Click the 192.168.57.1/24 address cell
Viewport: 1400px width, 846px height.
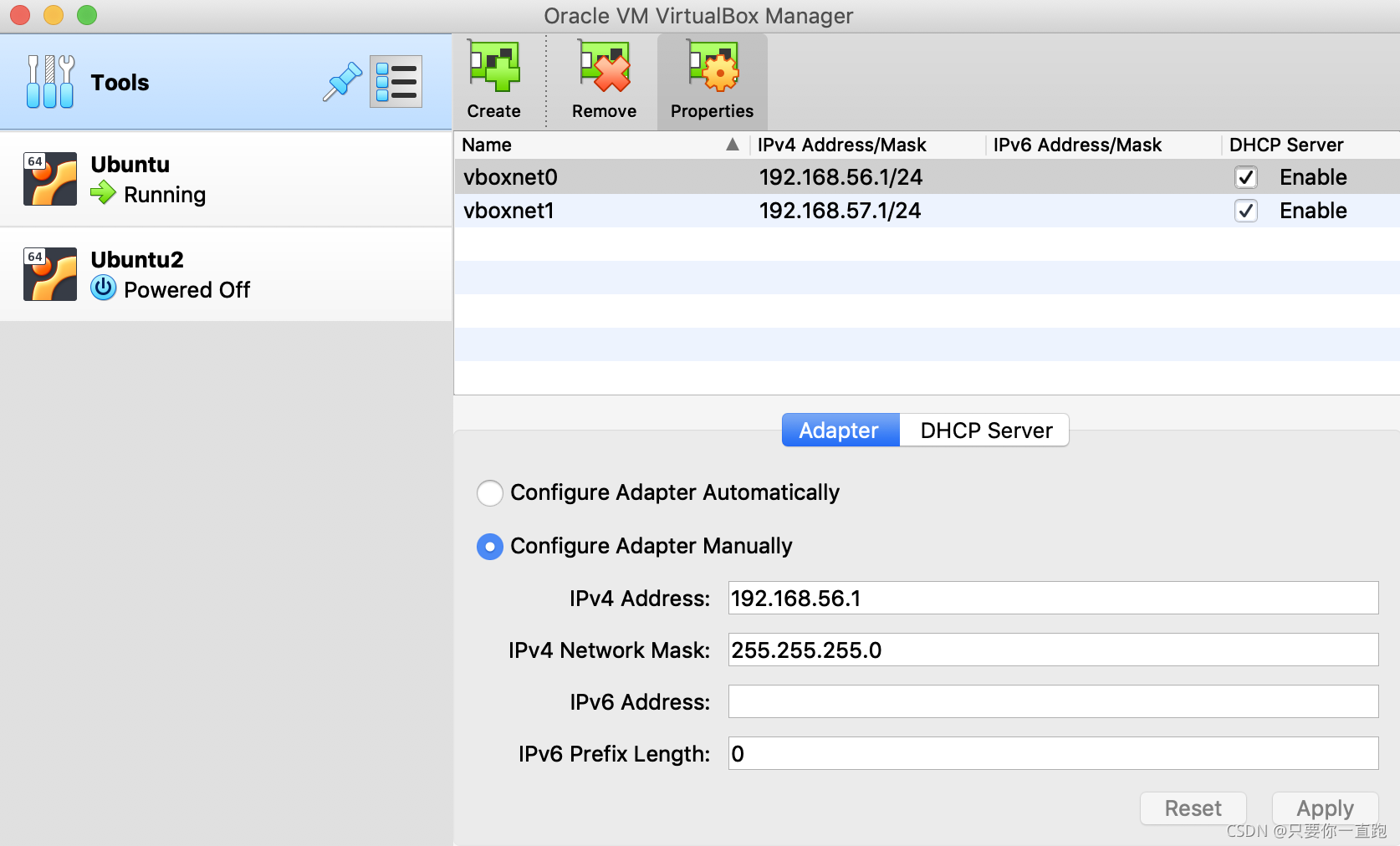tap(841, 211)
